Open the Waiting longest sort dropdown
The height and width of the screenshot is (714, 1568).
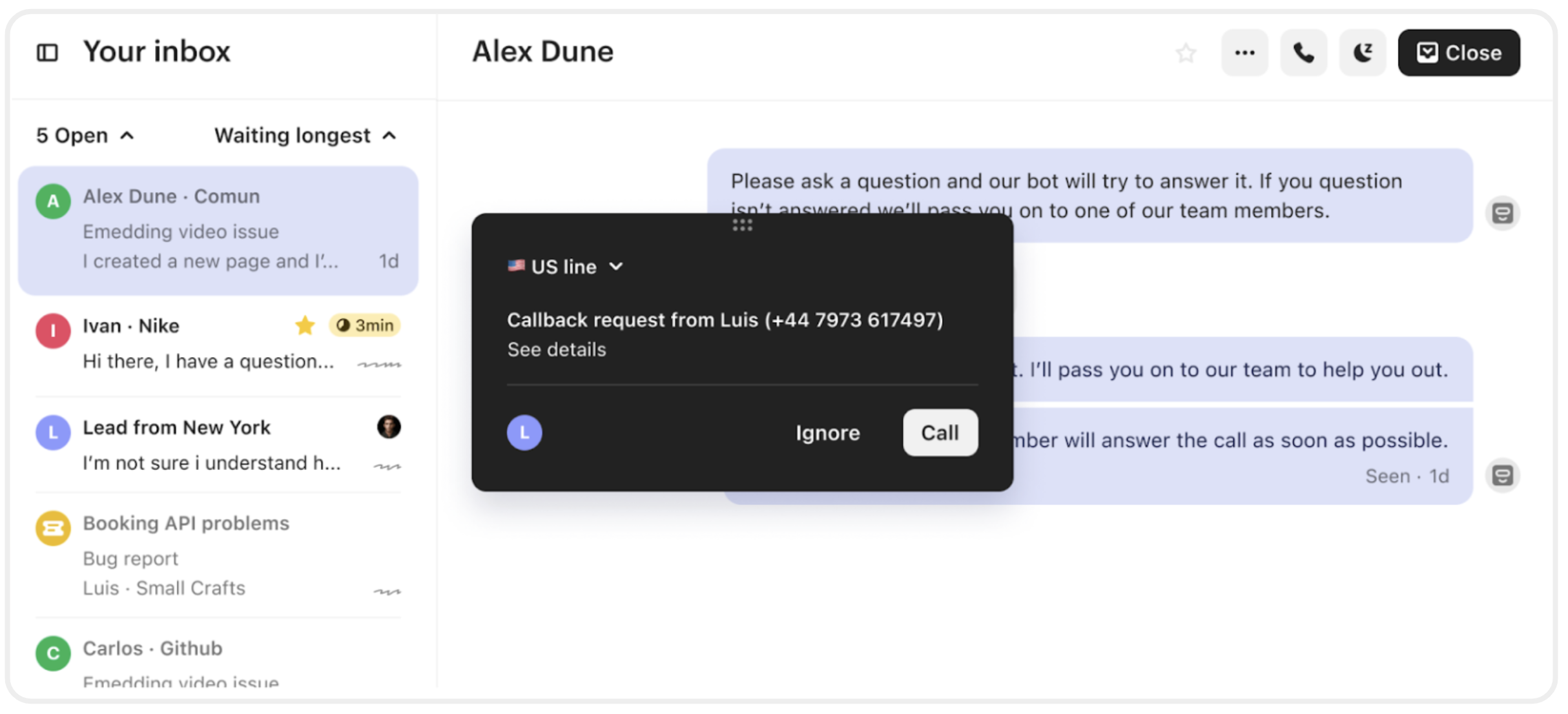305,136
